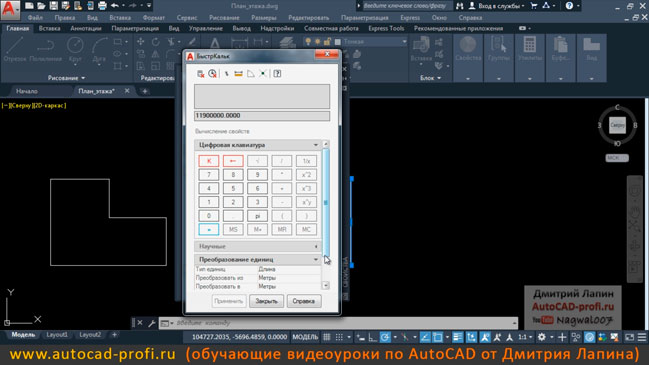This screenshot has width=649, height=365.
Task: Toggle ortho mode in the status bar
Action: [373, 337]
